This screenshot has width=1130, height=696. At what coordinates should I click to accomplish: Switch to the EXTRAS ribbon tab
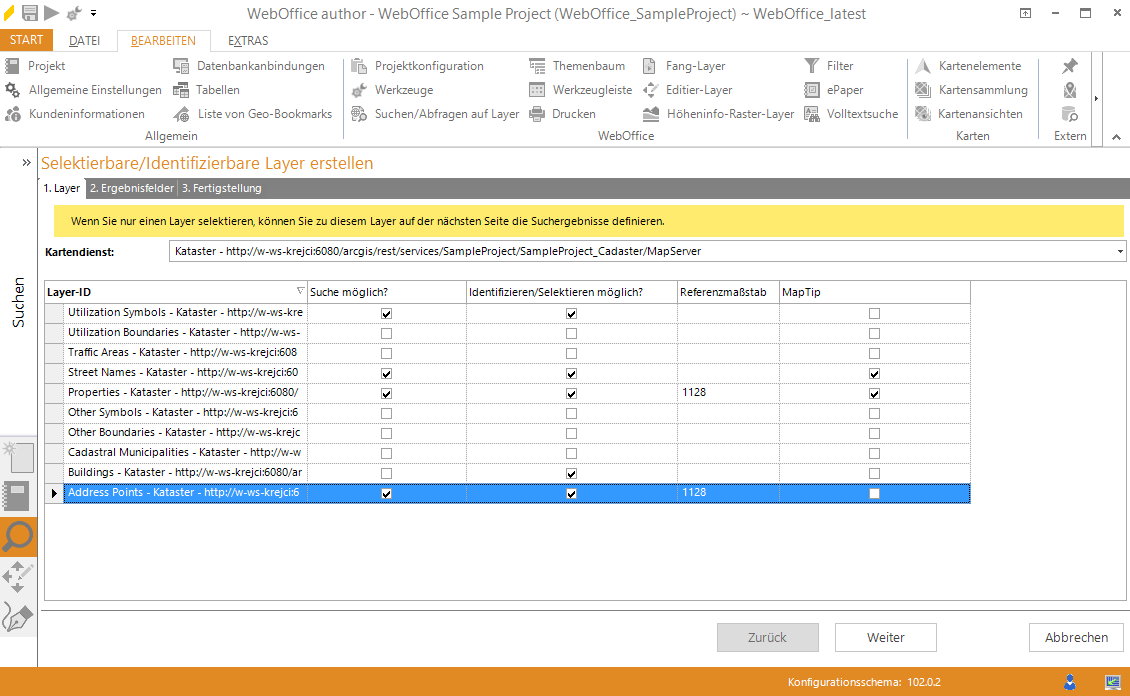point(248,41)
